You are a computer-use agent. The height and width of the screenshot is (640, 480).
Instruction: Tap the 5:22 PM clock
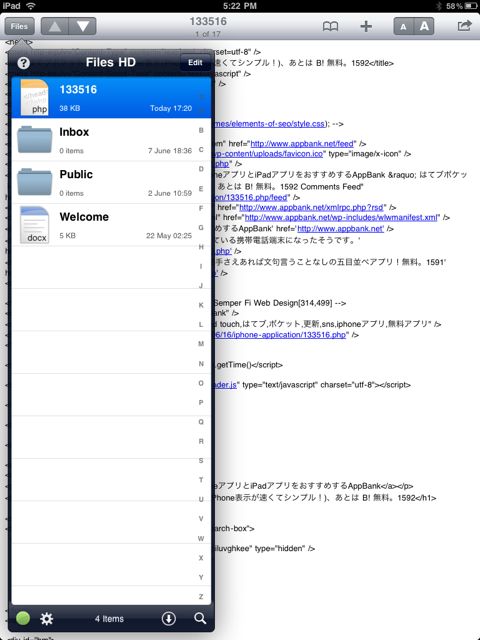pos(240,6)
